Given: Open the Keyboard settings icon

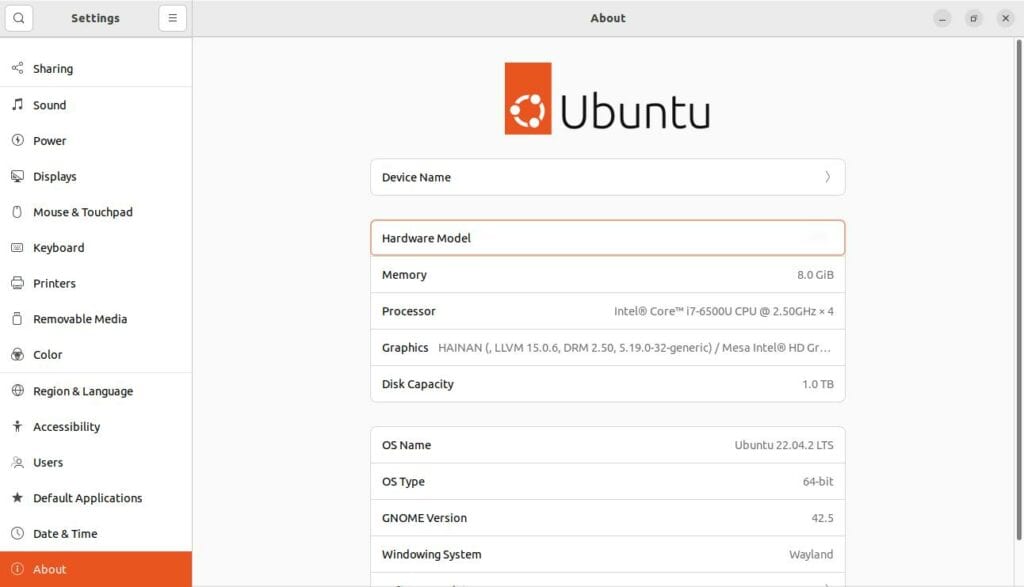Looking at the screenshot, I should 16,247.
